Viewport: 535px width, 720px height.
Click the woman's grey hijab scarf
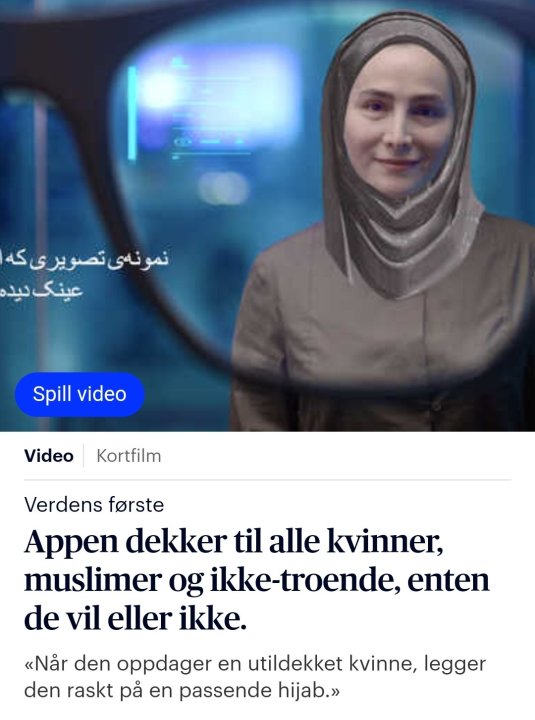tap(404, 197)
